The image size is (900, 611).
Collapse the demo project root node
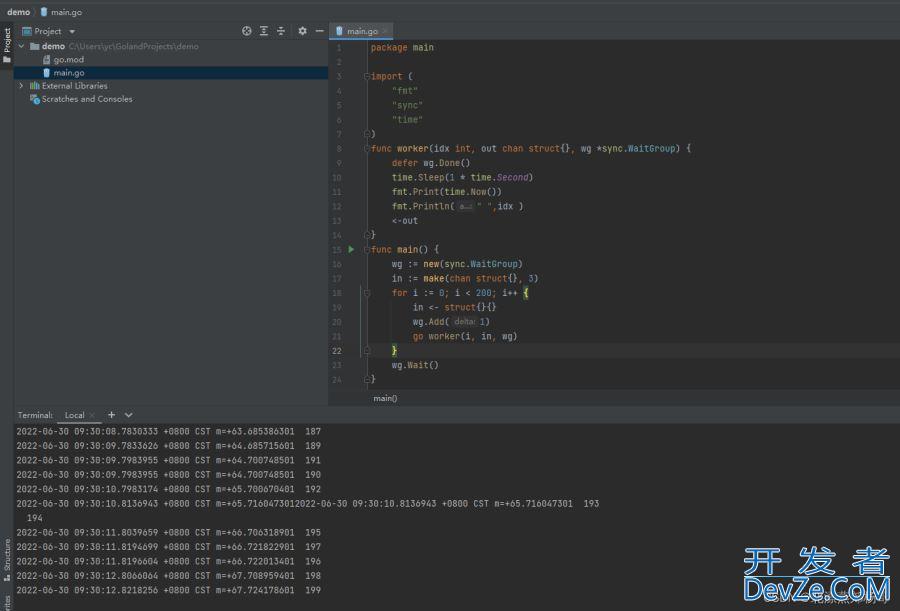pos(21,46)
